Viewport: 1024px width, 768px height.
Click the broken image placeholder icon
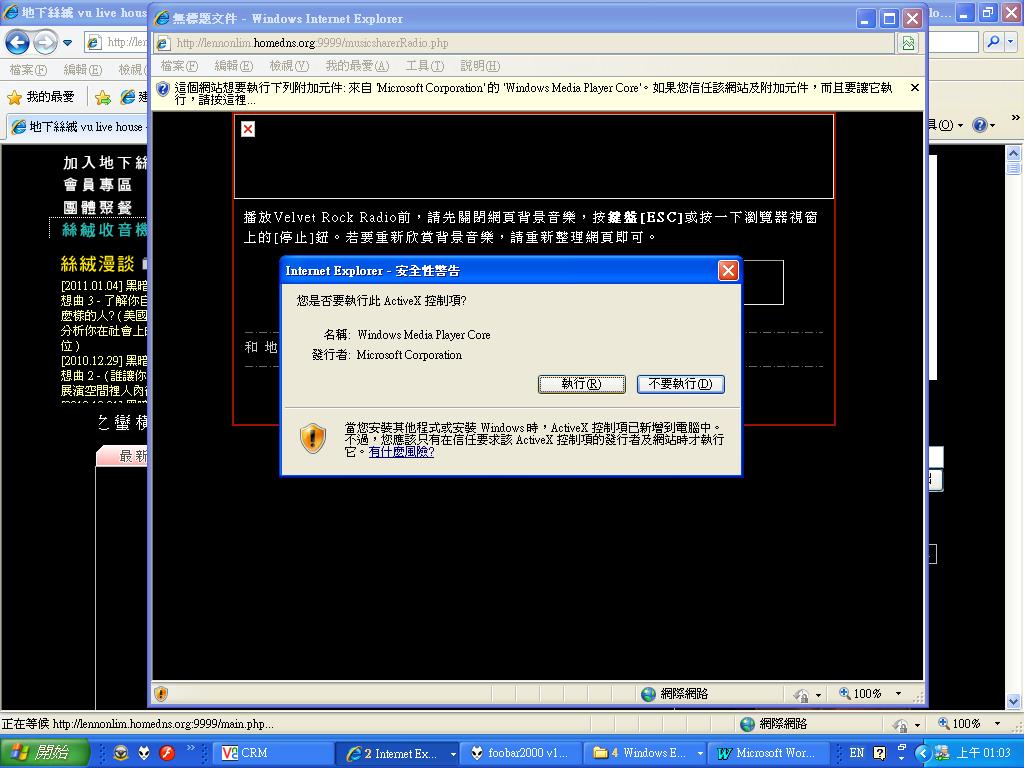click(x=248, y=129)
